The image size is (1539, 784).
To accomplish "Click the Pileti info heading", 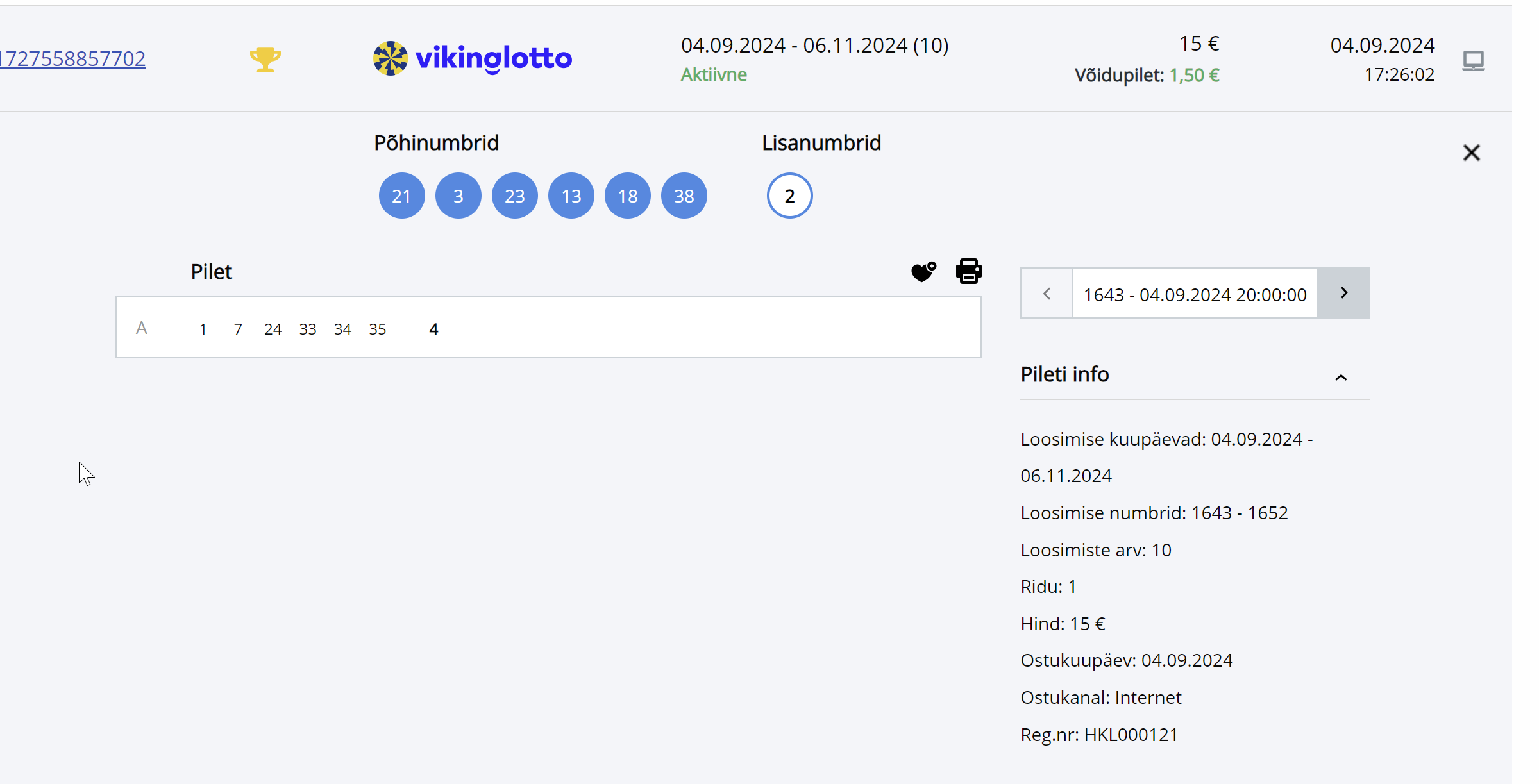I will click(1064, 374).
